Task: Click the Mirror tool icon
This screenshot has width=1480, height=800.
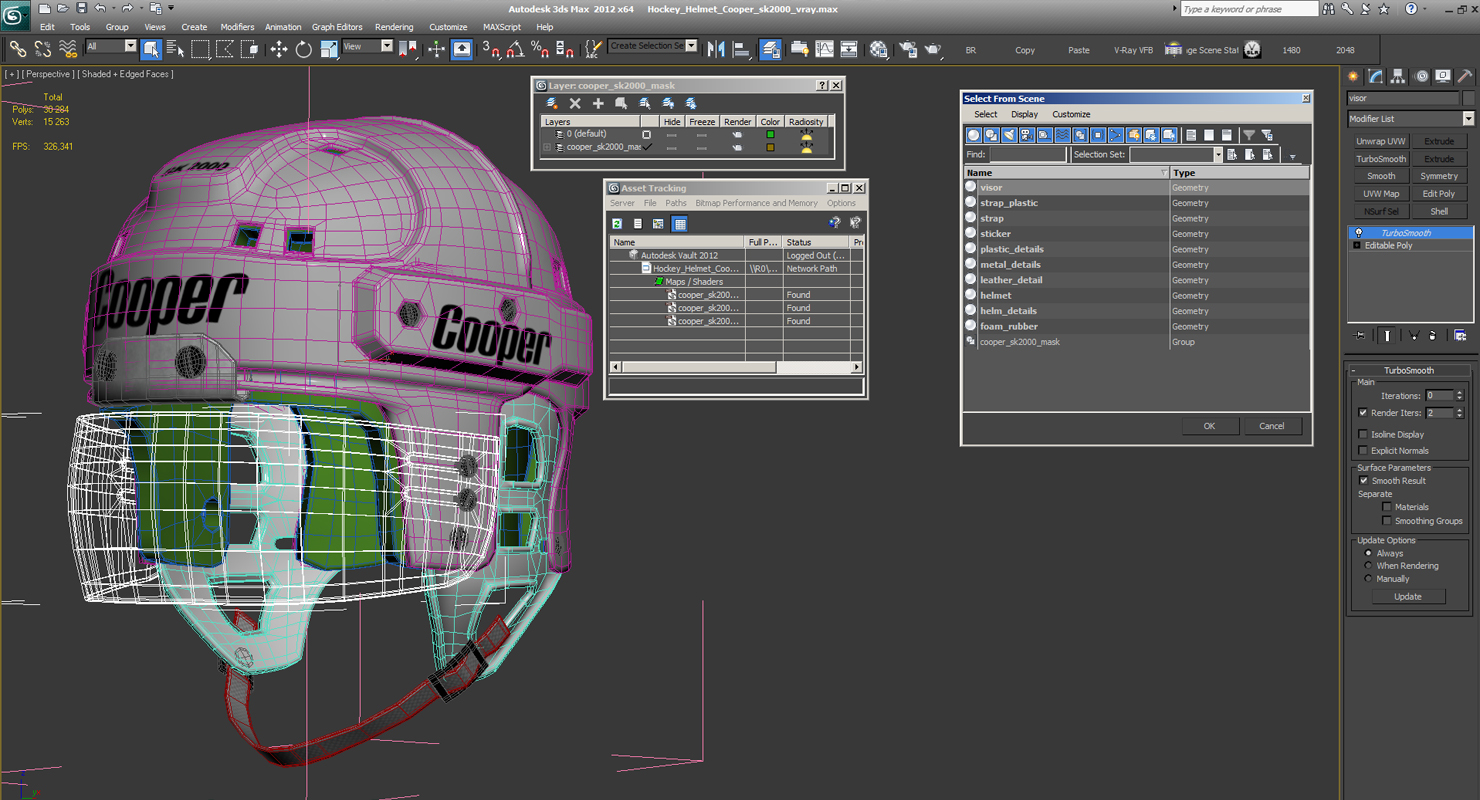Action: (x=716, y=49)
